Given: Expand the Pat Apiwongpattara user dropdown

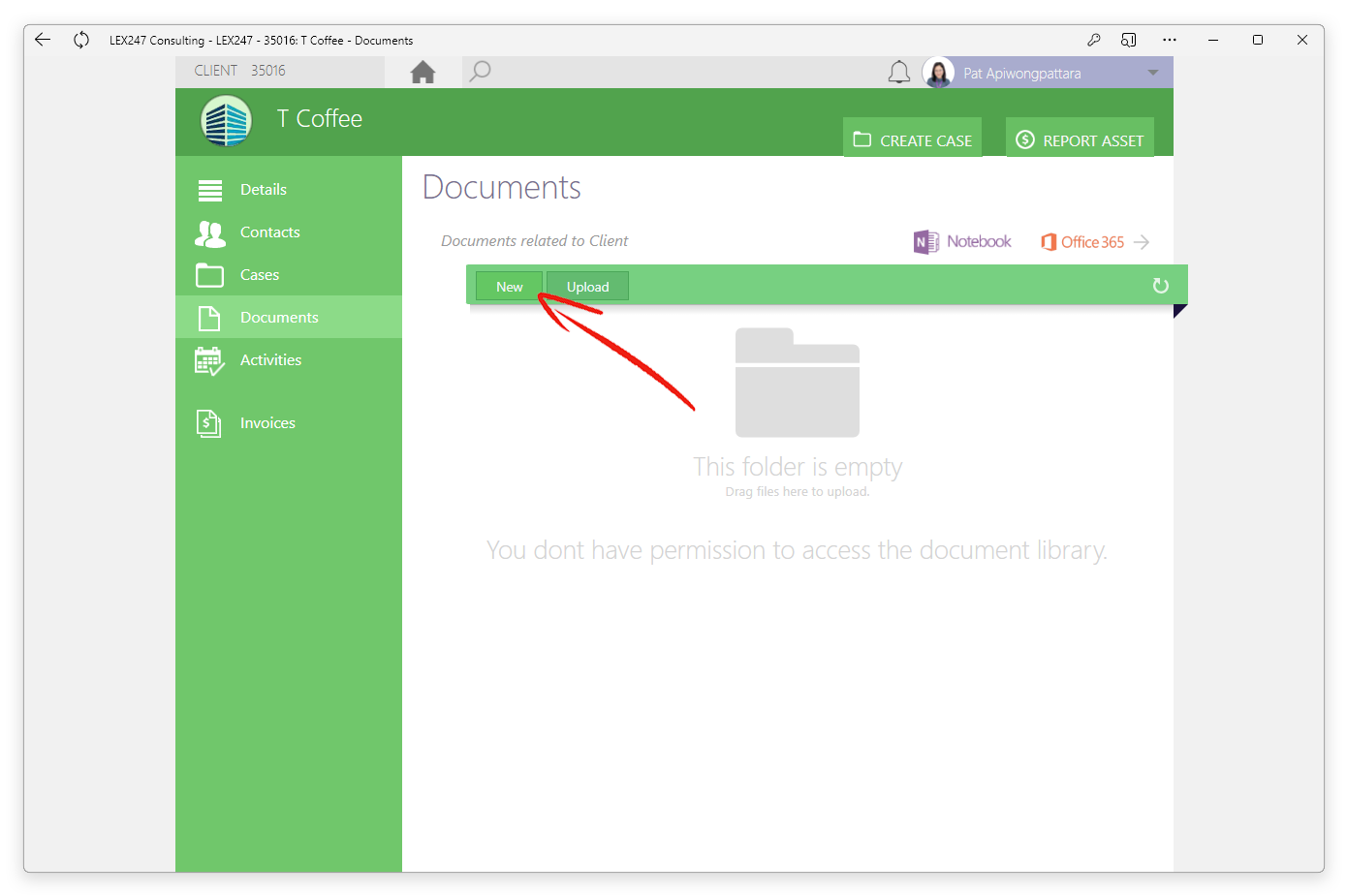Looking at the screenshot, I should click(1152, 73).
